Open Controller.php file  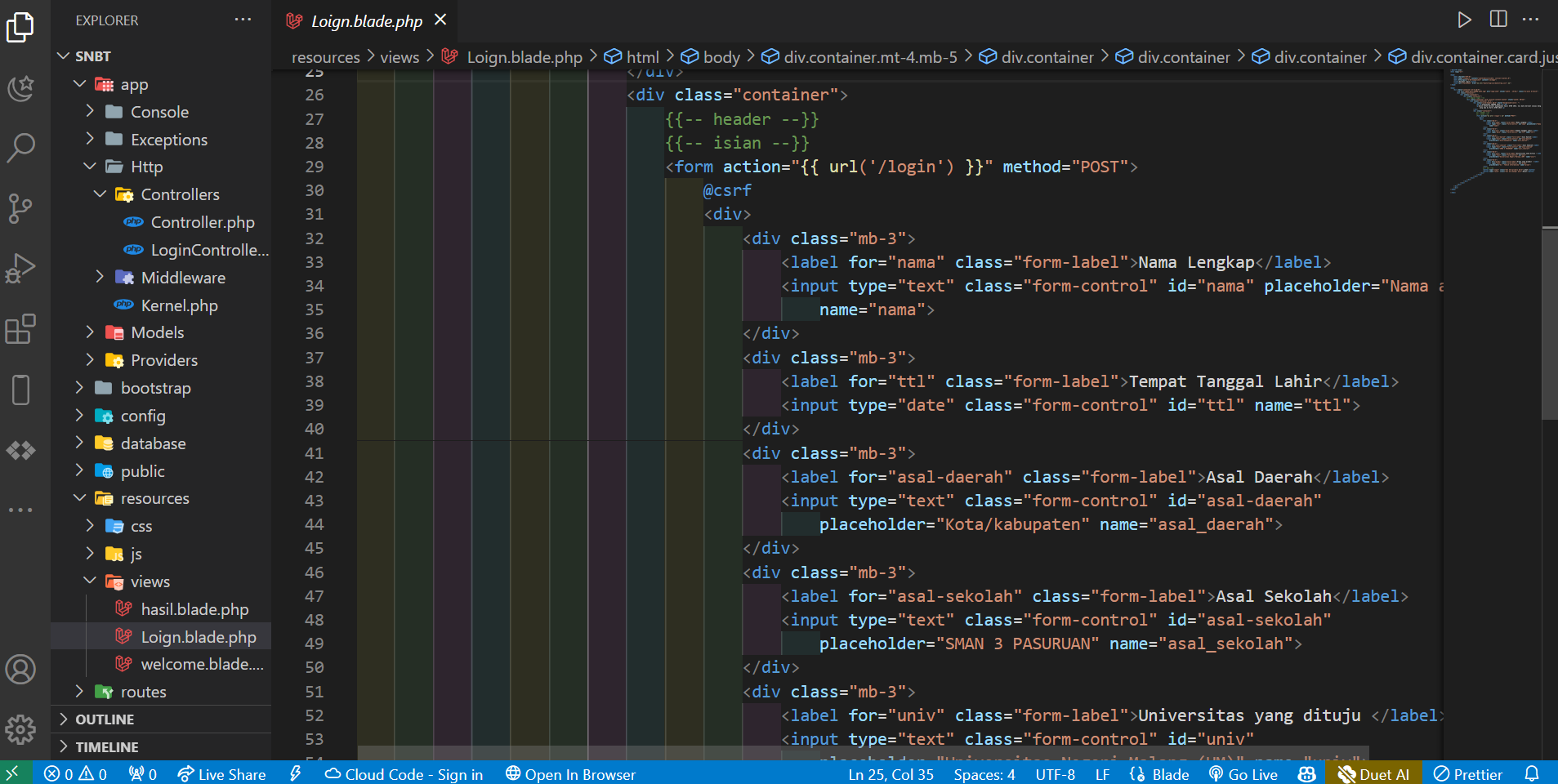tap(161, 222)
